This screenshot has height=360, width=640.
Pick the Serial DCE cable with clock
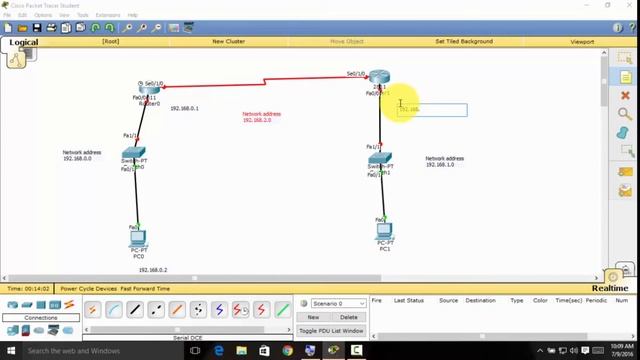[x=240, y=310]
